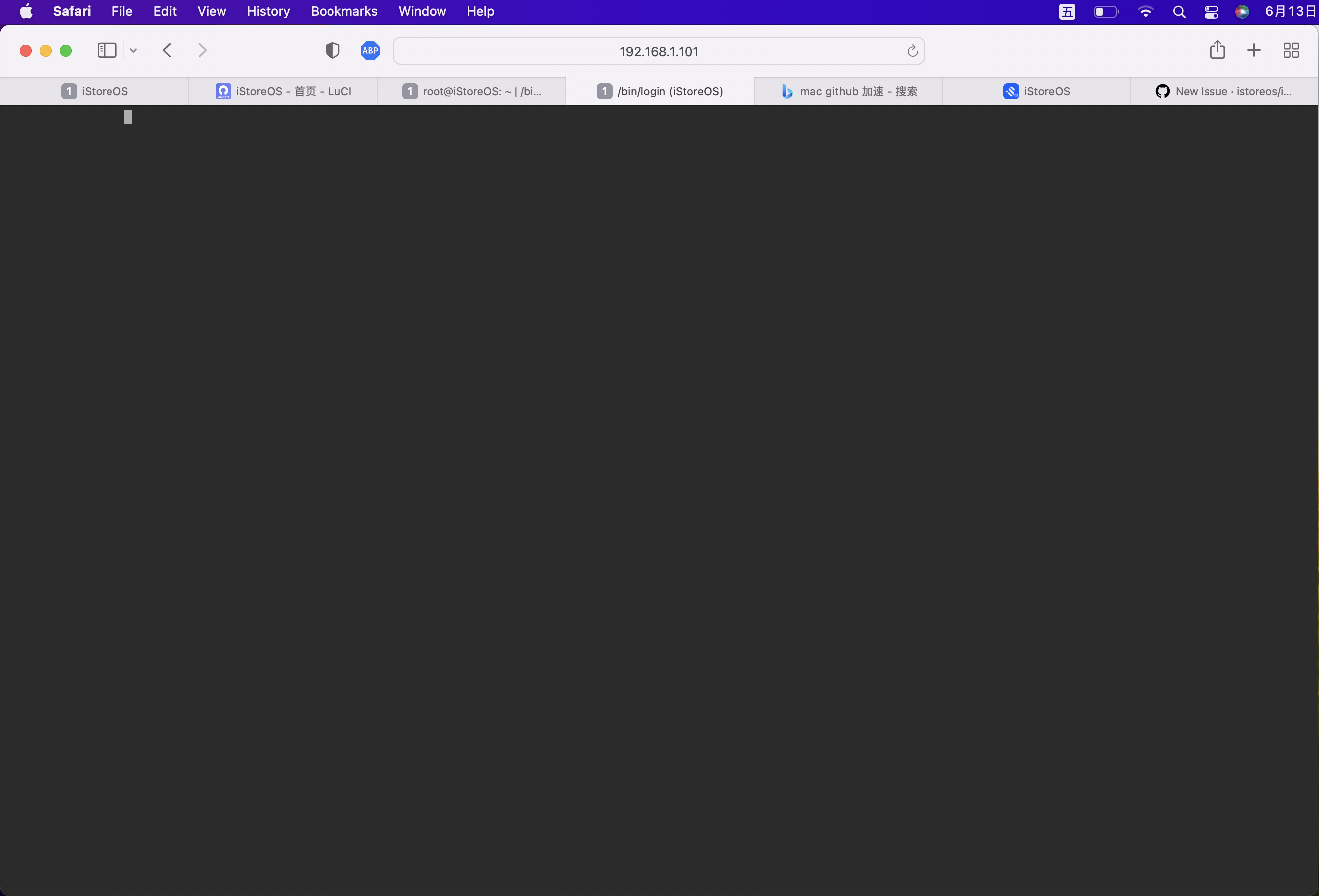The width and height of the screenshot is (1319, 896).
Task: Switch to root@iStoreOS terminal tab
Action: (x=472, y=91)
